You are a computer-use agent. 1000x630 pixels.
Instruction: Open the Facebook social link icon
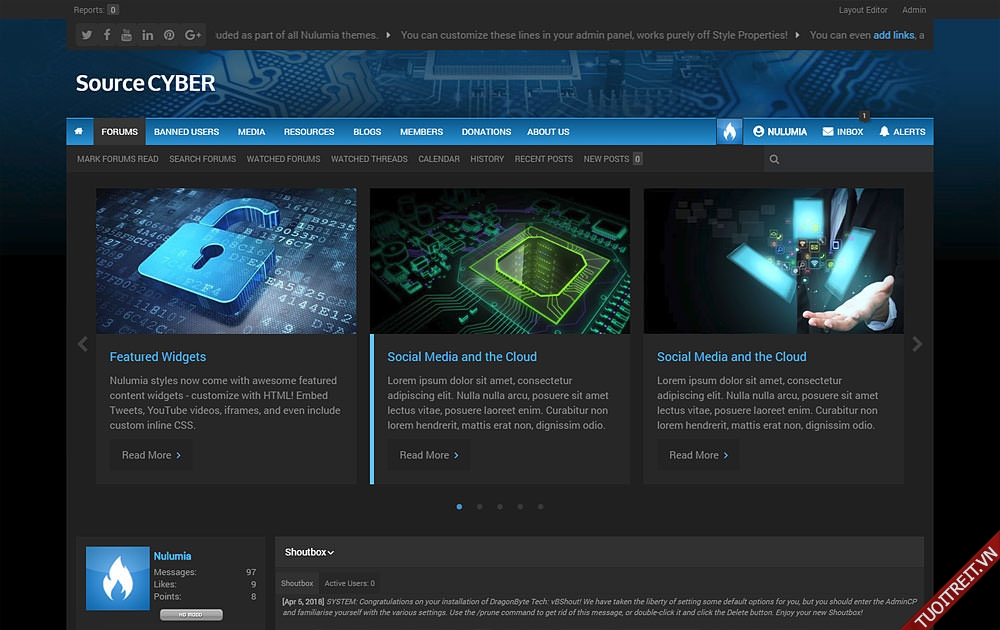pyautogui.click(x=107, y=35)
